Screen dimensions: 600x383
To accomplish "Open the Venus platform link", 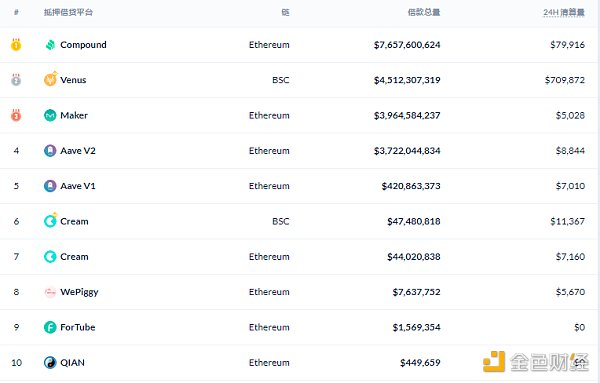I will coord(73,80).
